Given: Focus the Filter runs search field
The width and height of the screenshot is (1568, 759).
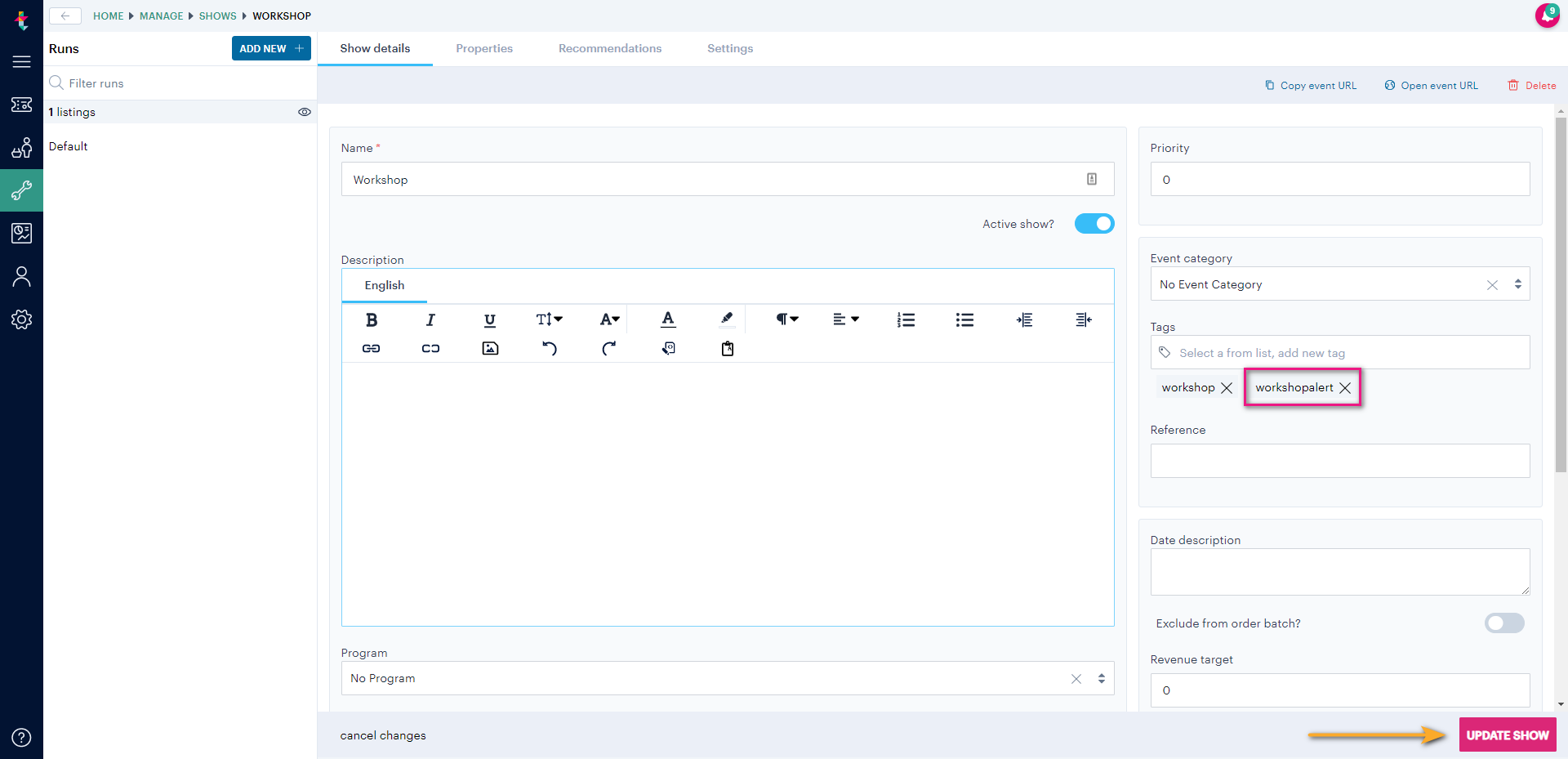Looking at the screenshot, I should tap(180, 83).
